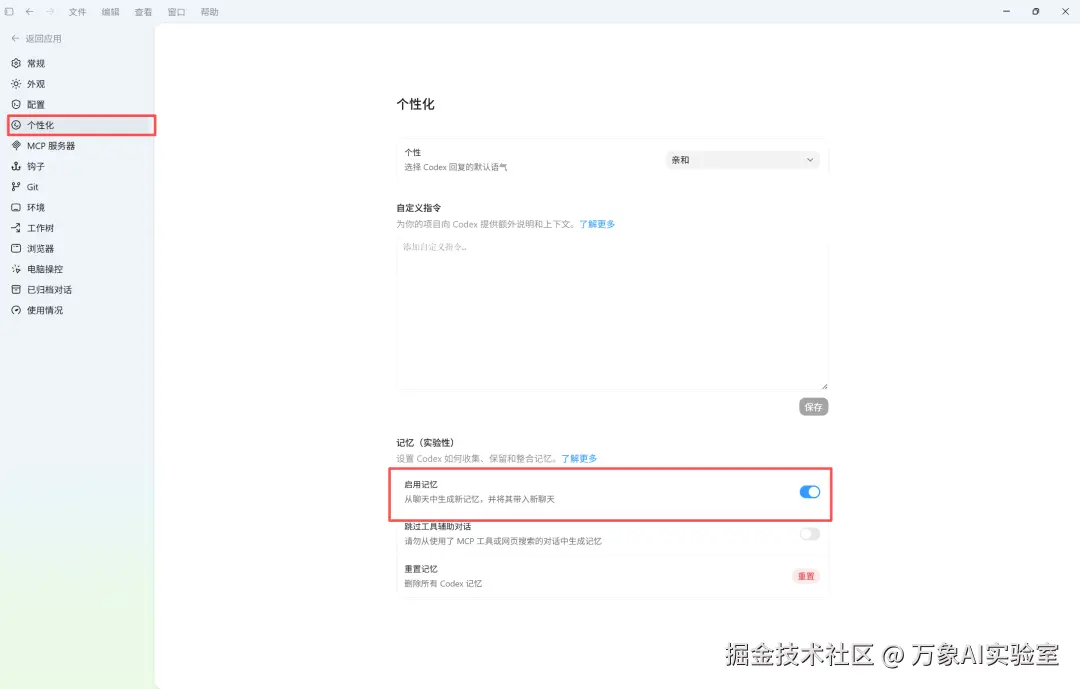Click the 返回应用 left arrow icon
This screenshot has width=1080, height=689.
15,39
